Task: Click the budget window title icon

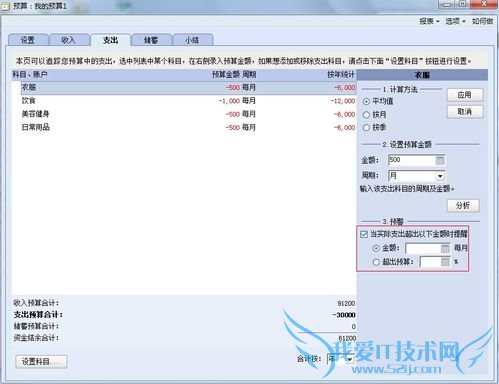Action: (x=6, y=6)
